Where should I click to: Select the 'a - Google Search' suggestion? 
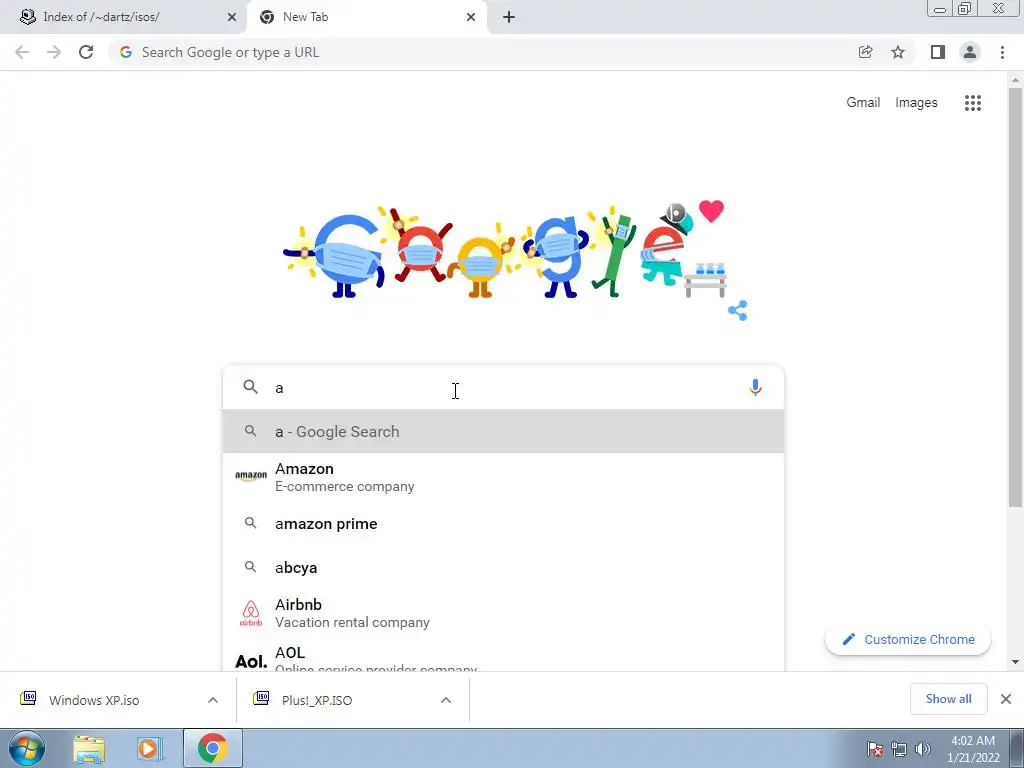(504, 431)
